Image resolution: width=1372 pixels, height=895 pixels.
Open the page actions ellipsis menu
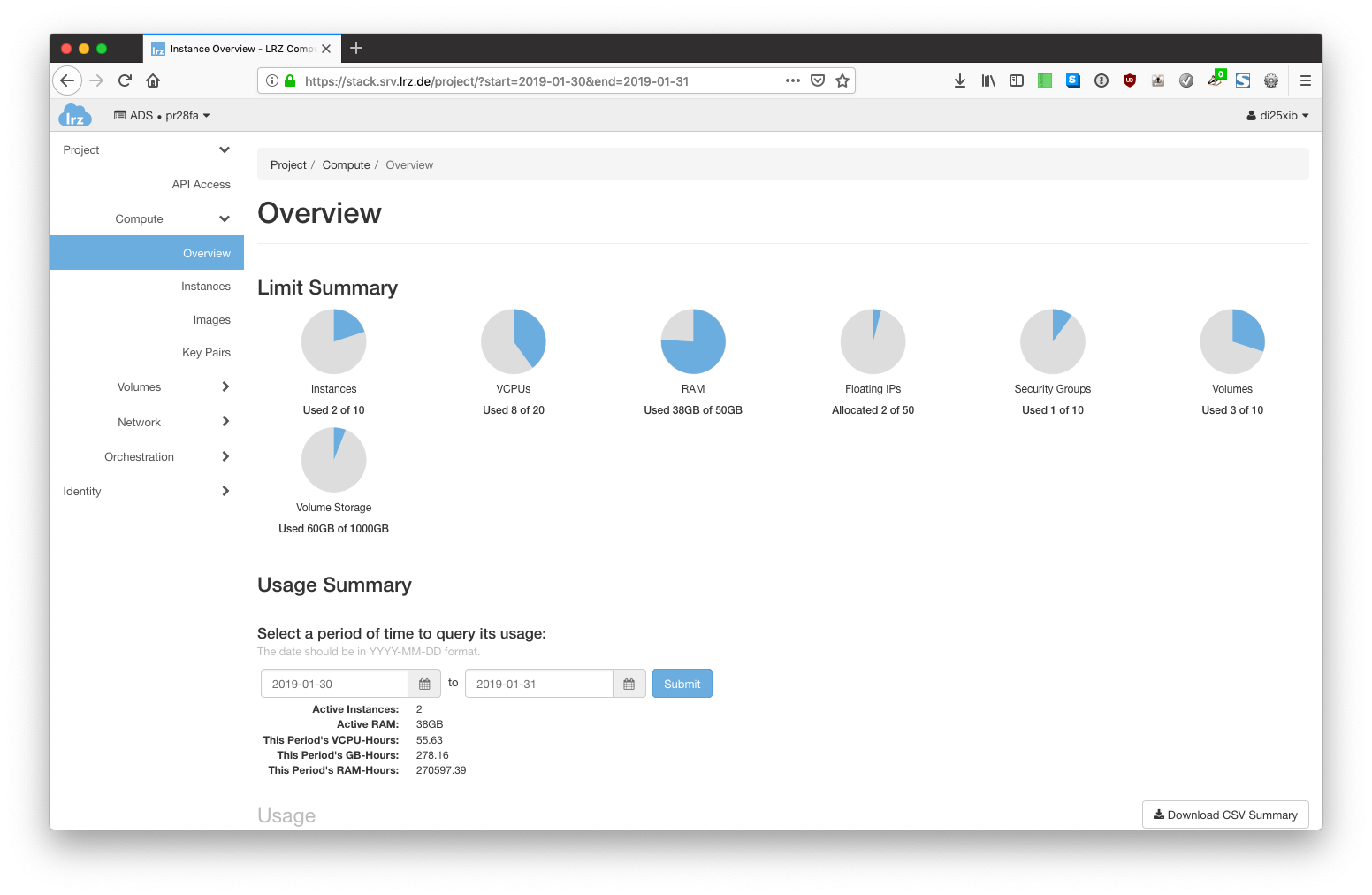click(x=793, y=80)
